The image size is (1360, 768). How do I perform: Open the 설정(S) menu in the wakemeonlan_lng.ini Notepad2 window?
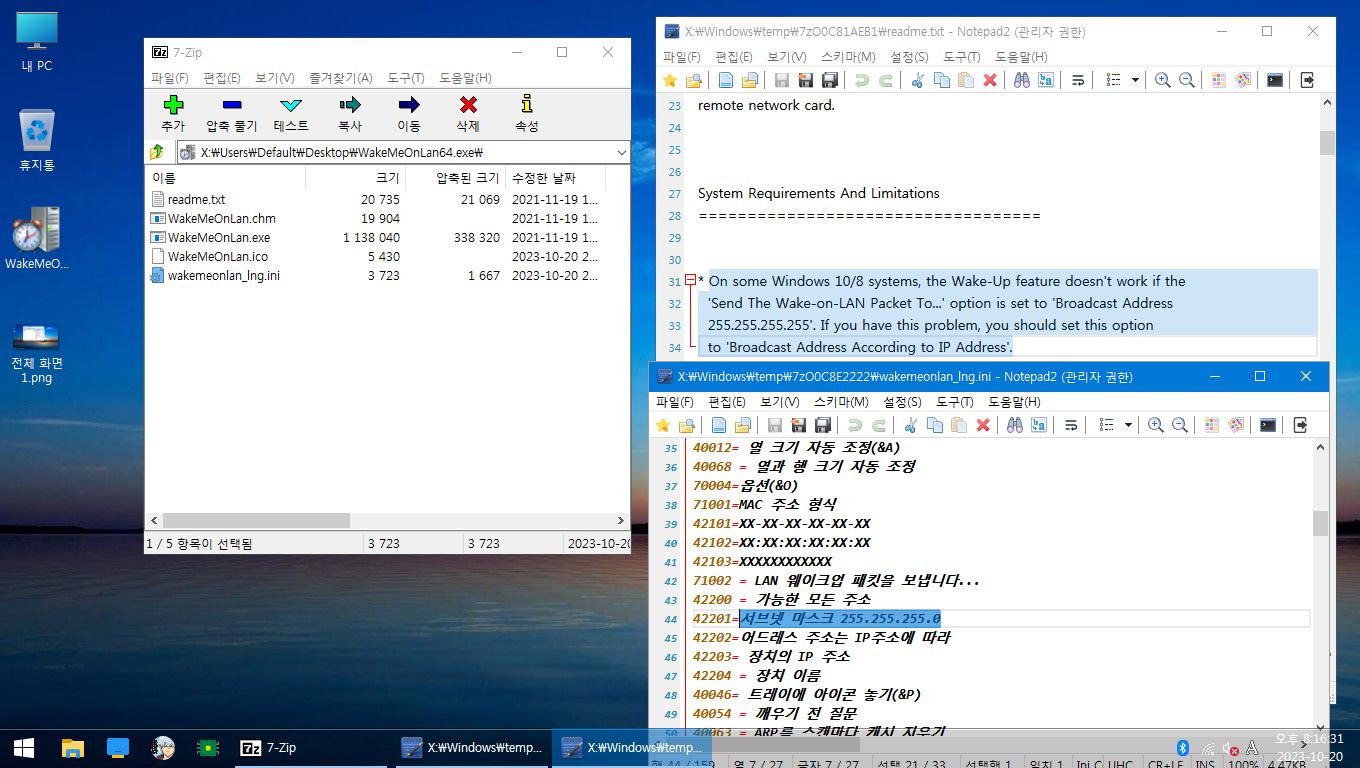point(902,402)
